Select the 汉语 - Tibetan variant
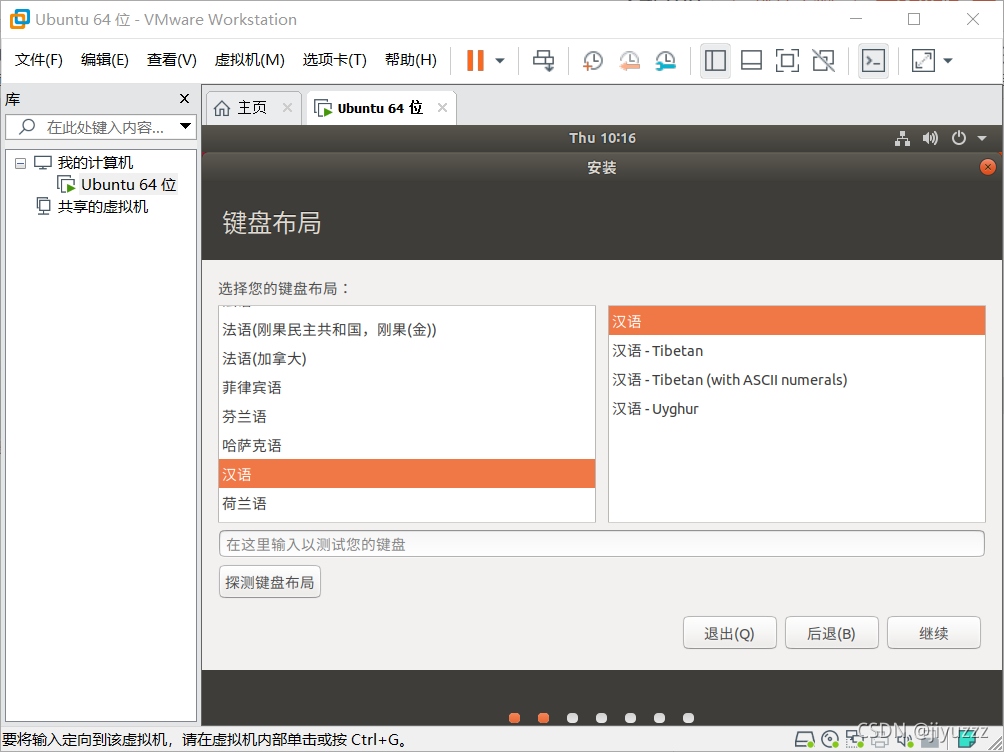Screen dimensions: 1004x752 pos(797,350)
